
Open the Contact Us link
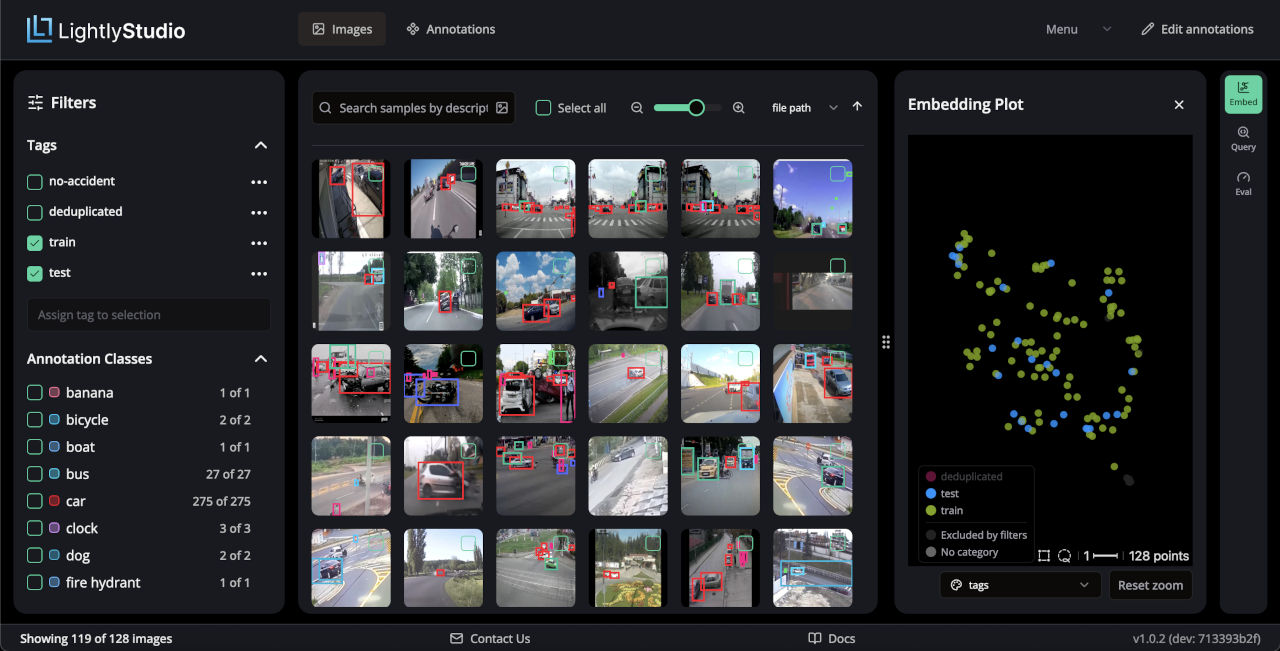(x=490, y=638)
